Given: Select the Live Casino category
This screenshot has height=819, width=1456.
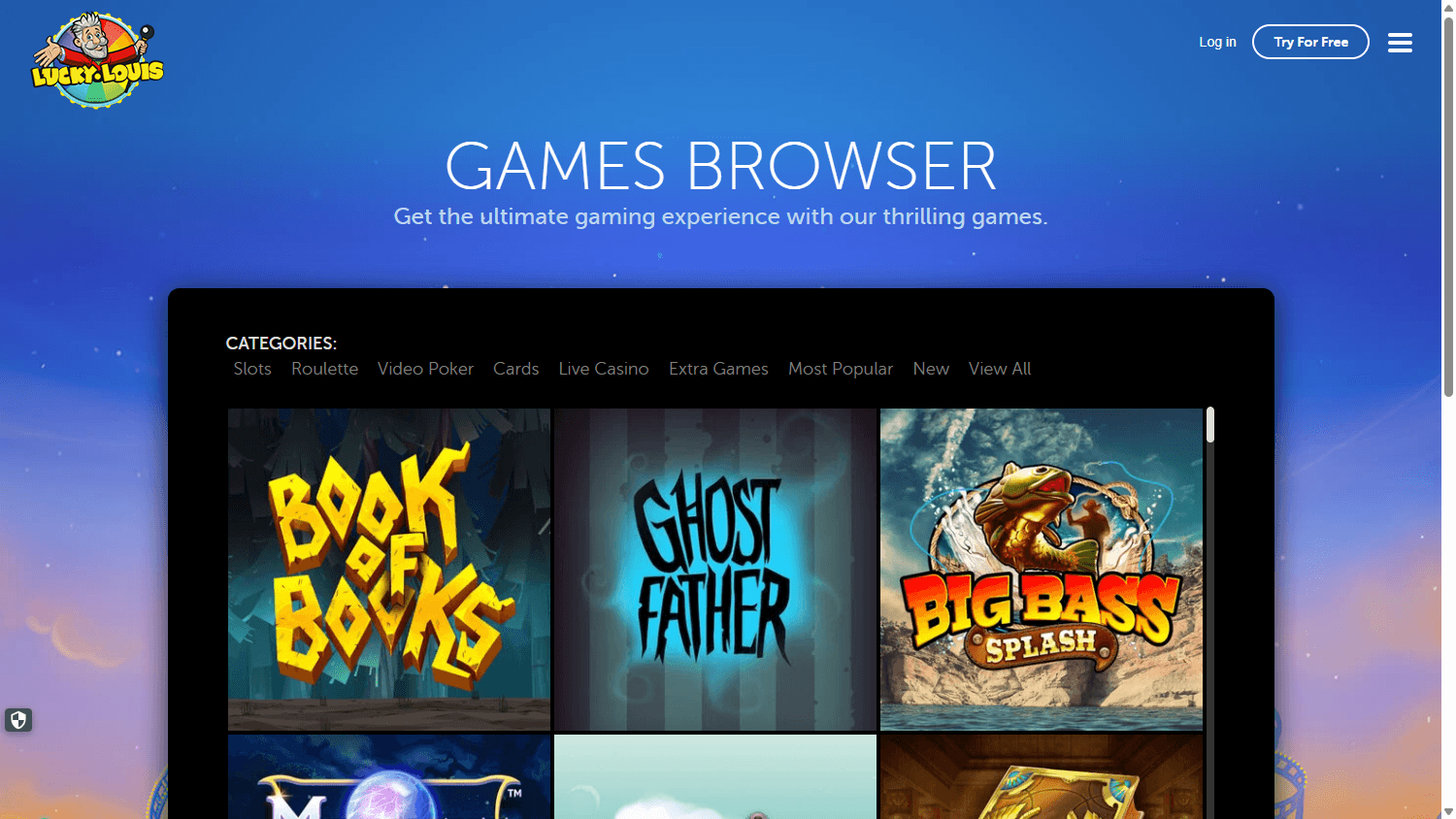Looking at the screenshot, I should coord(604,369).
